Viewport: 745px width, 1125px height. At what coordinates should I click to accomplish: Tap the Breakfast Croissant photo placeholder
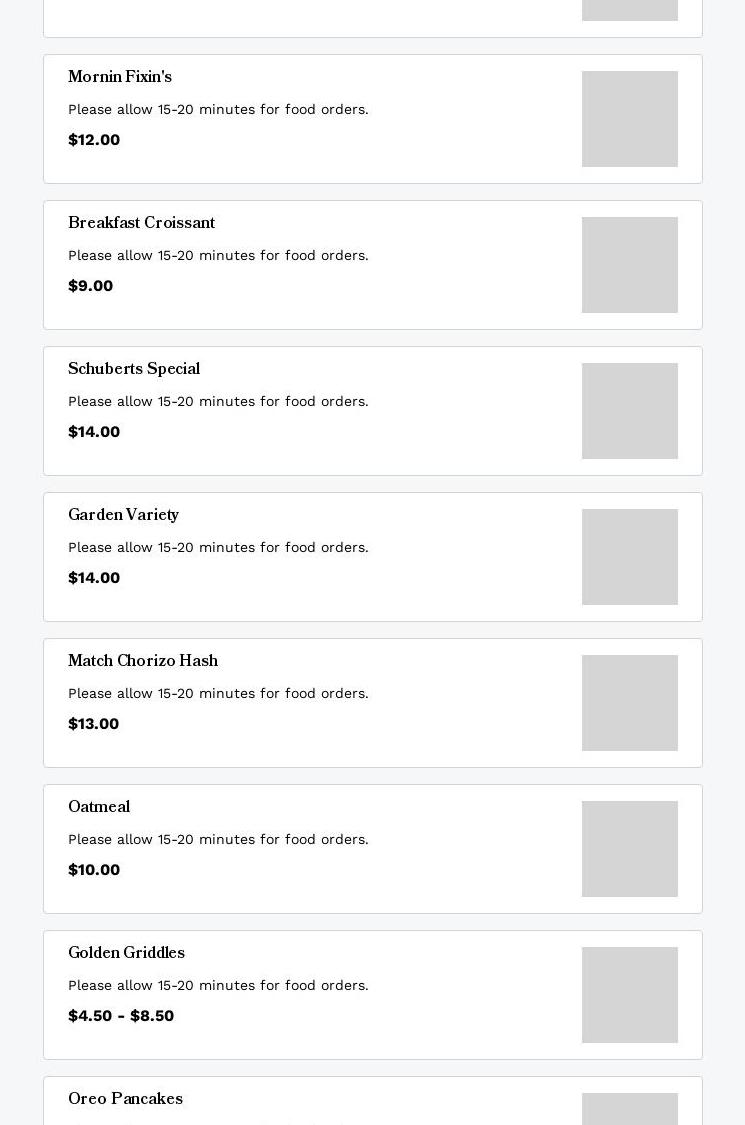pyautogui.click(x=630, y=265)
